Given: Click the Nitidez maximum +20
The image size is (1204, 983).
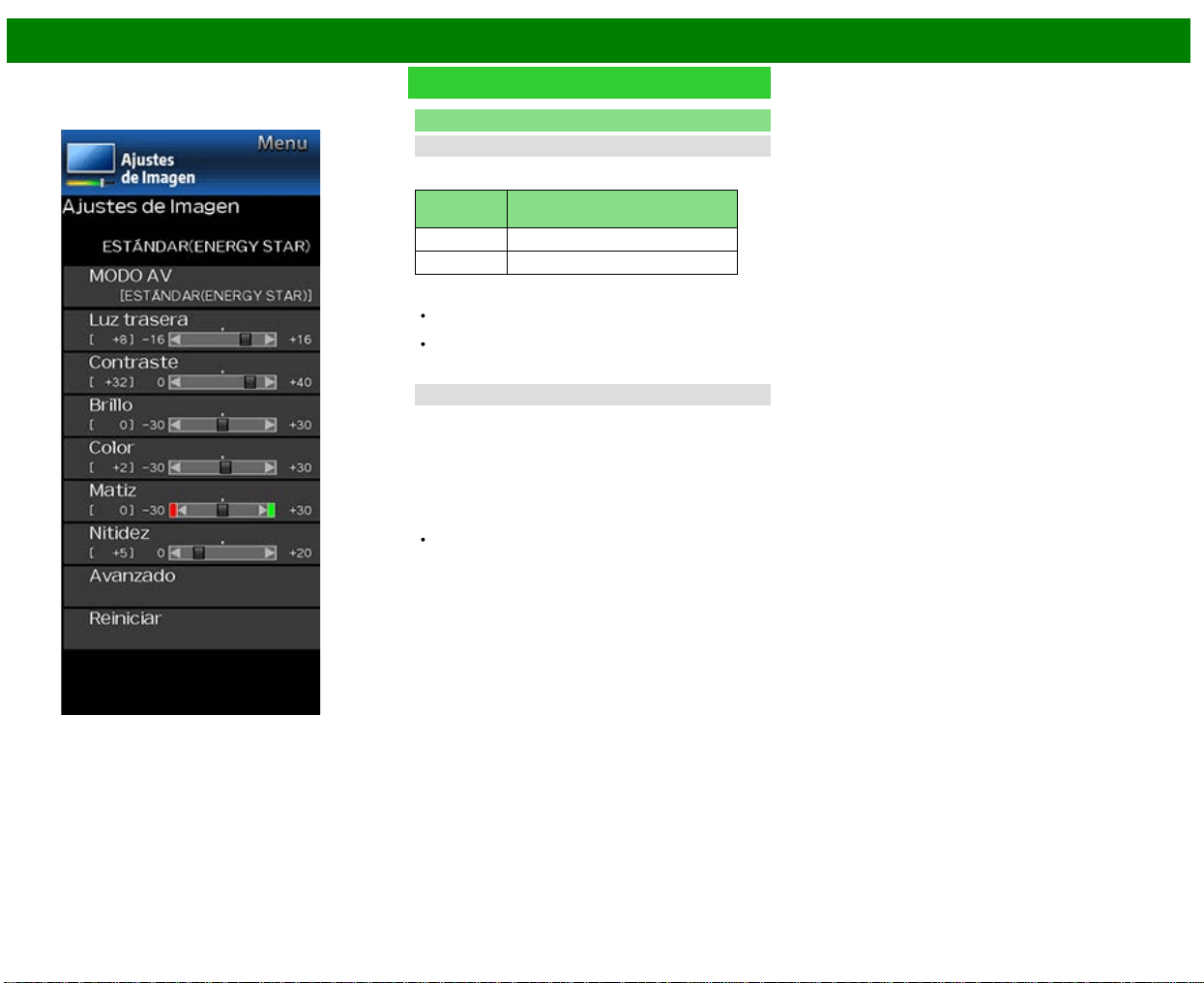Looking at the screenshot, I should tap(301, 552).
